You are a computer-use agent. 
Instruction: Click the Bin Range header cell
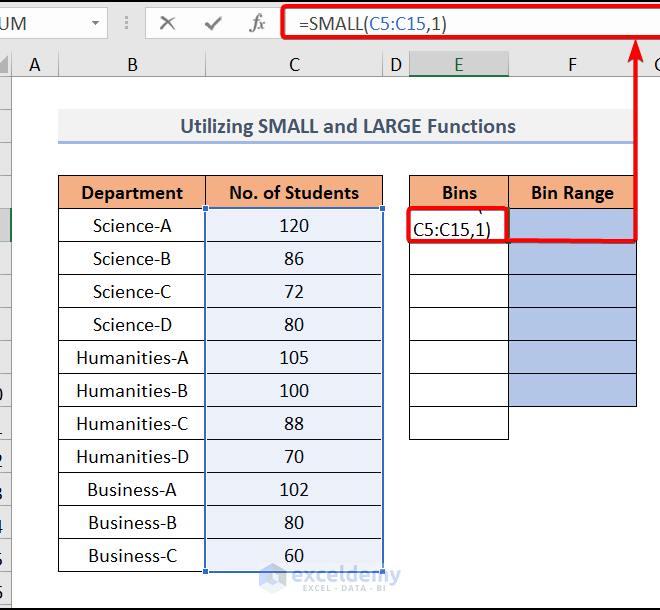pyautogui.click(x=572, y=193)
